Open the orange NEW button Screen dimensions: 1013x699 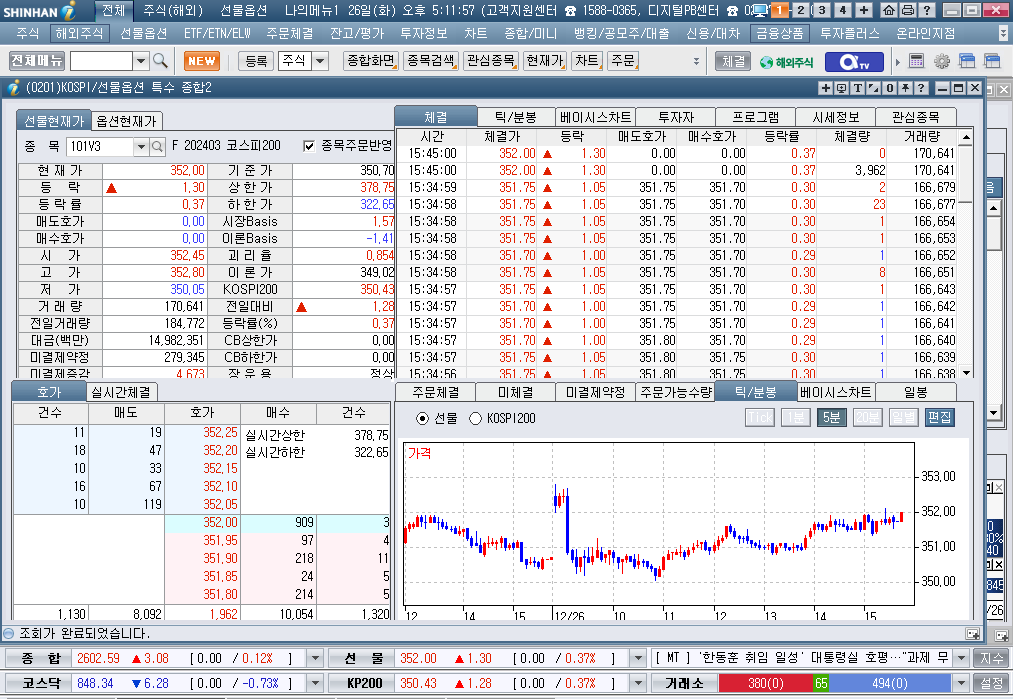point(202,61)
